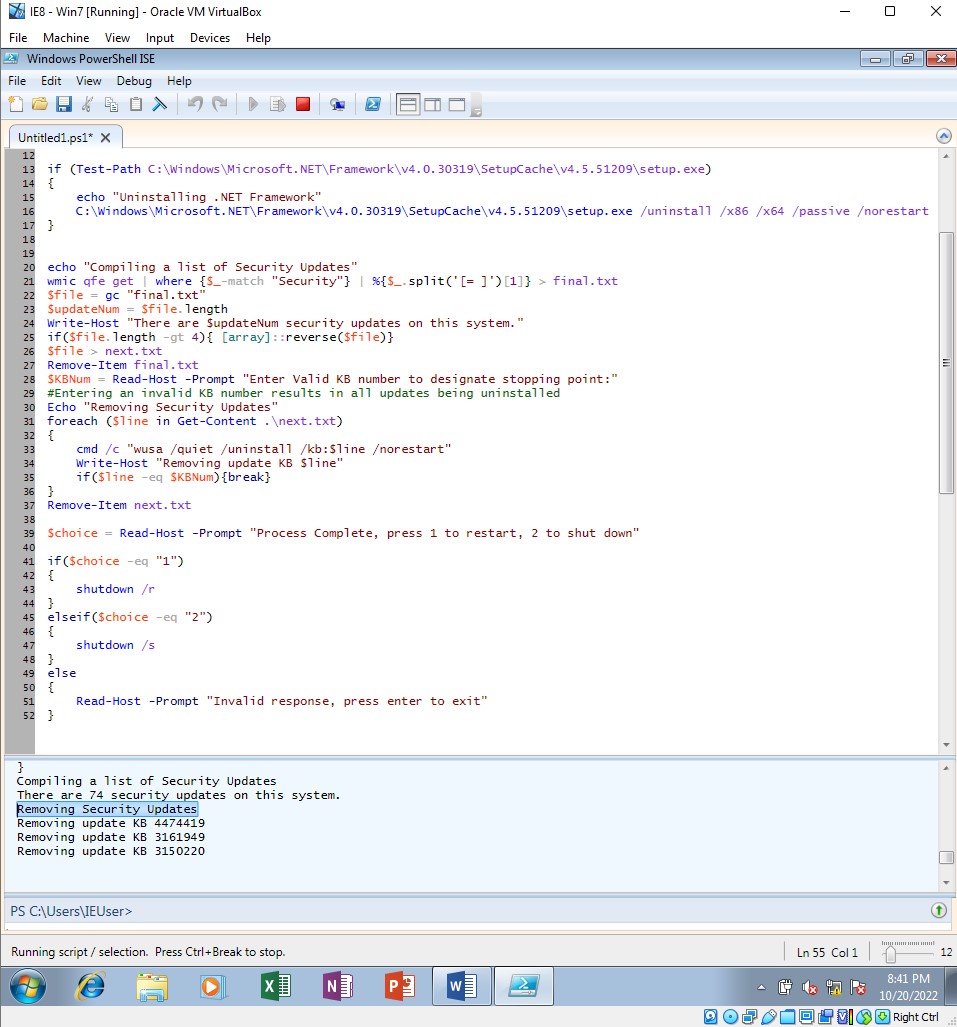
Task: Show script pane on the right layout
Action: point(432,104)
